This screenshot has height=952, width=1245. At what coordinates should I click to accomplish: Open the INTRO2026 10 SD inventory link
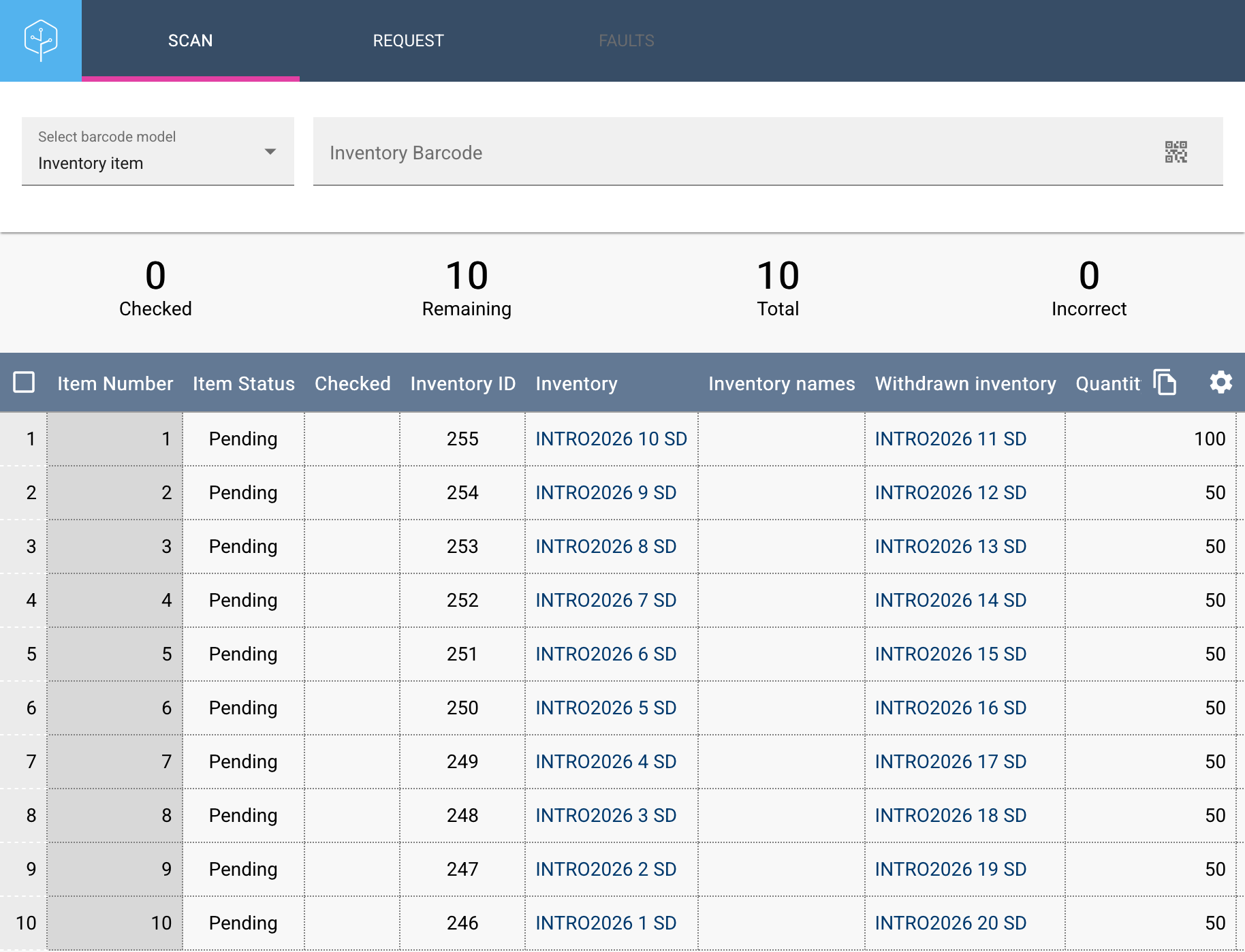(x=611, y=439)
